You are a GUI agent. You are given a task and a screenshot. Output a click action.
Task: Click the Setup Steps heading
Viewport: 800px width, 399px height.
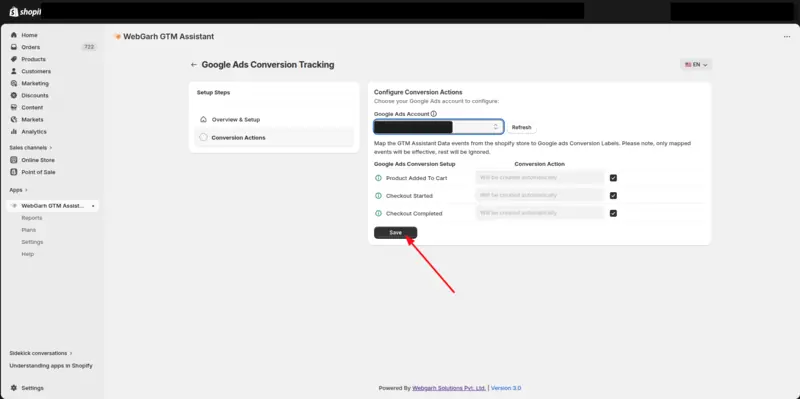pyautogui.click(x=213, y=93)
